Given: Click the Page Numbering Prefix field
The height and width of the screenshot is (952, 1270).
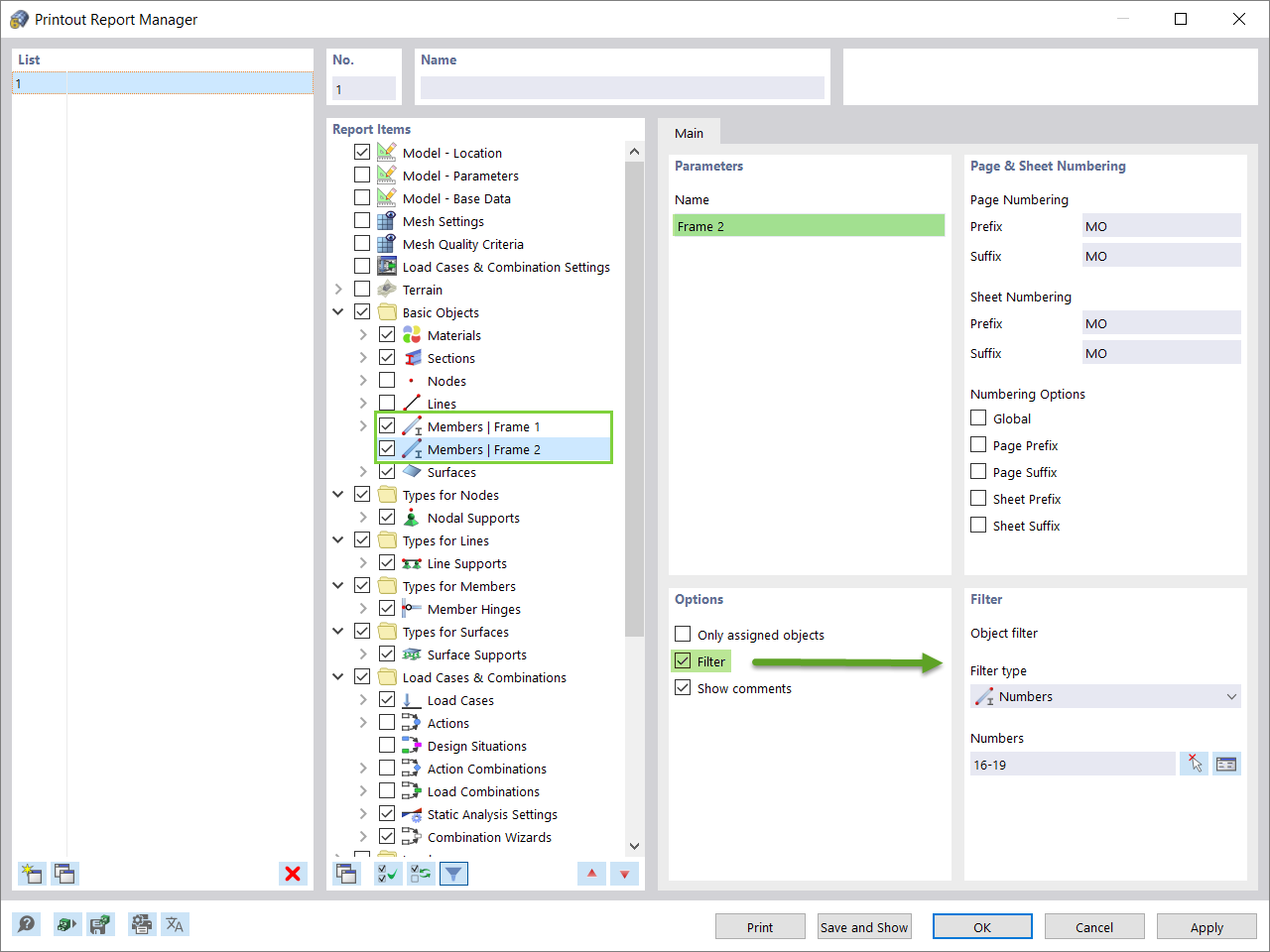Looking at the screenshot, I should tap(1161, 226).
